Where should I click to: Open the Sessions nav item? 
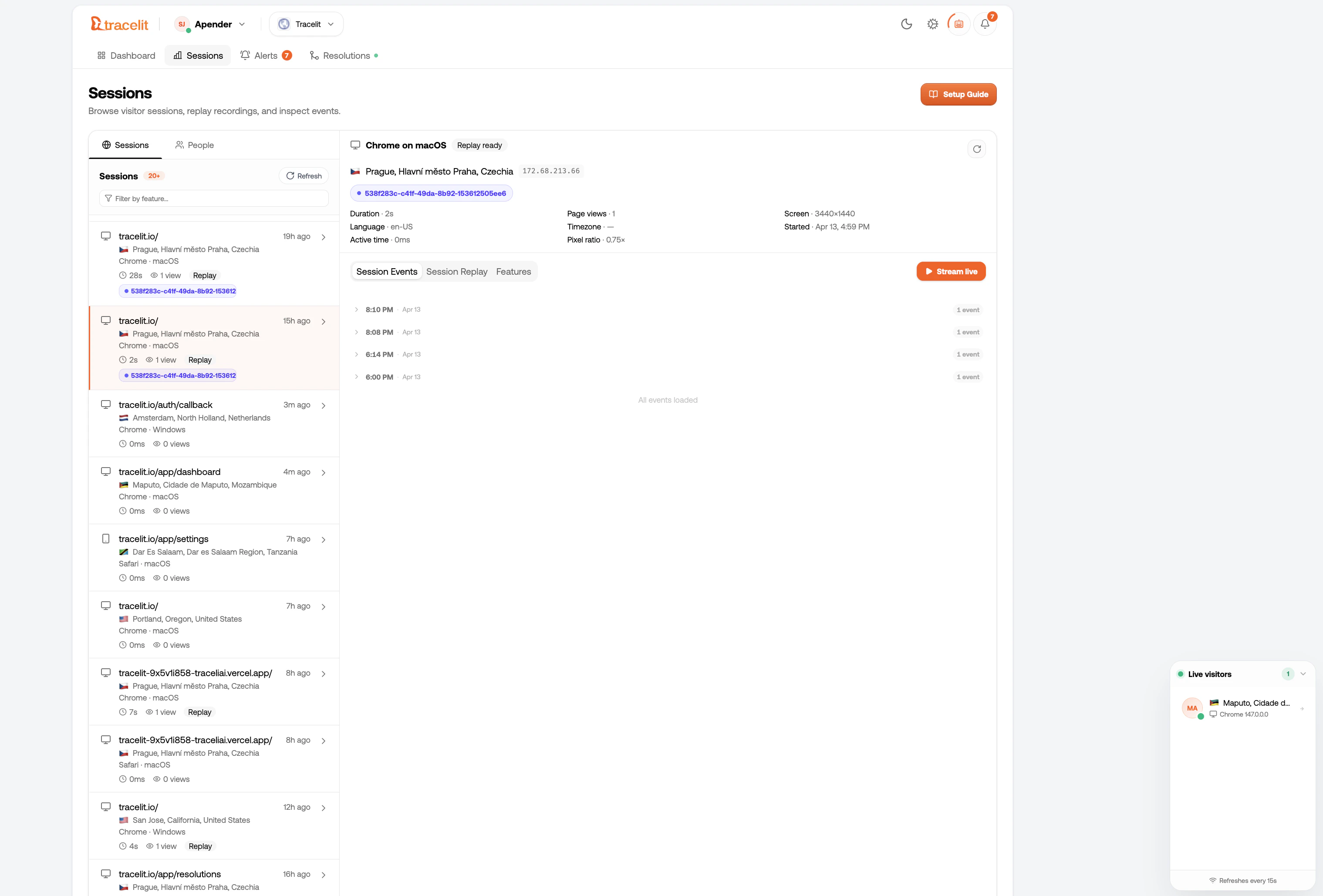tap(198, 55)
